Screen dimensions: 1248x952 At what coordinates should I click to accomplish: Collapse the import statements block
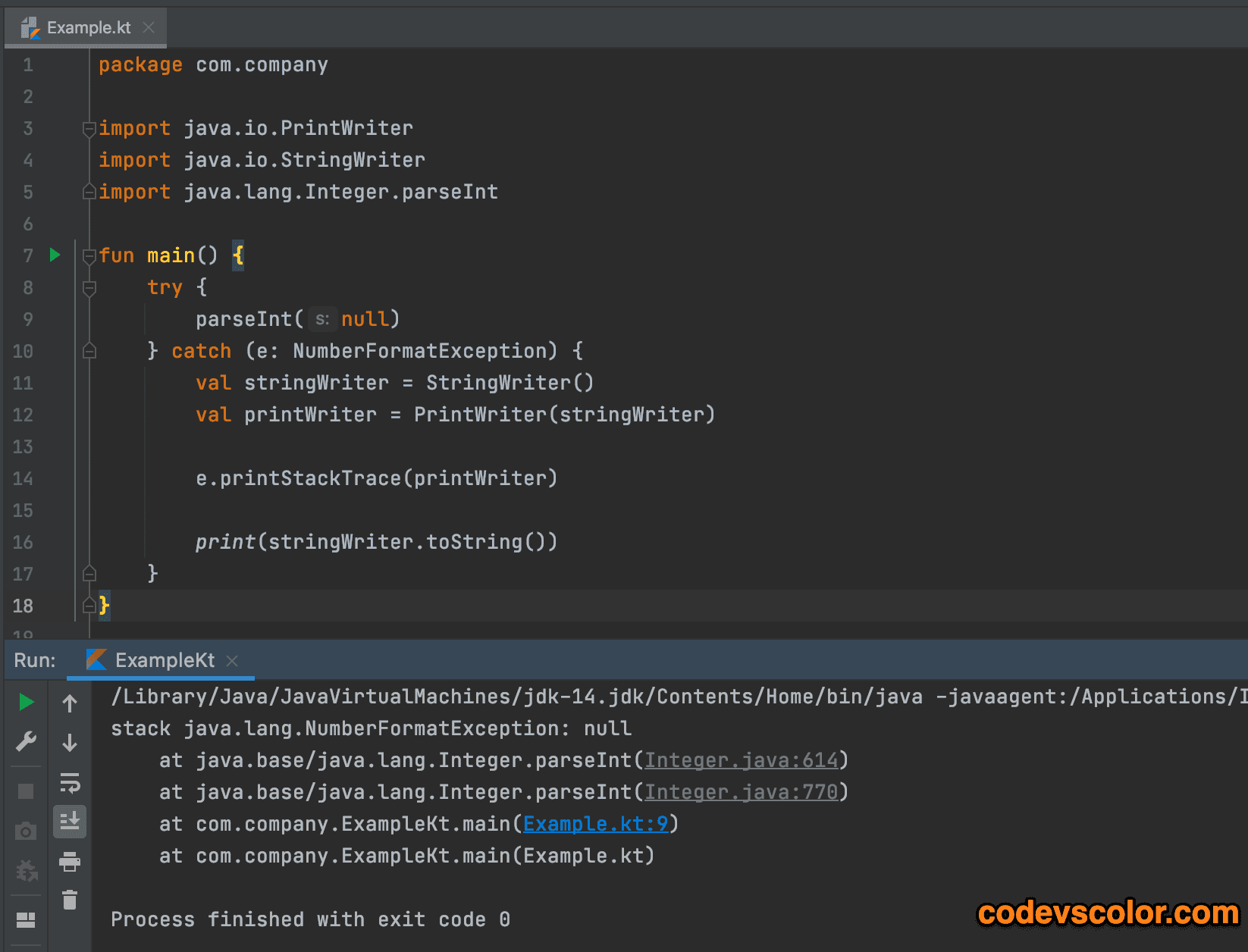tap(89, 129)
